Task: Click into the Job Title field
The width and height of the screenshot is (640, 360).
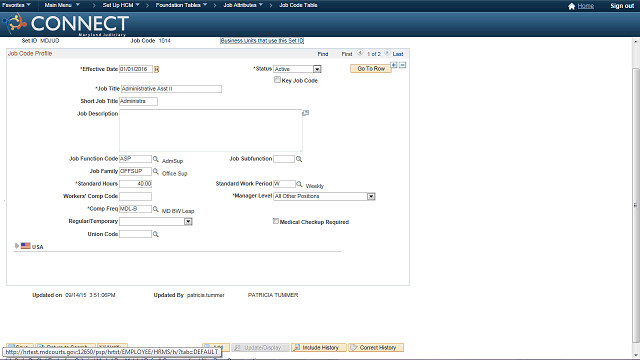Action: (171, 89)
